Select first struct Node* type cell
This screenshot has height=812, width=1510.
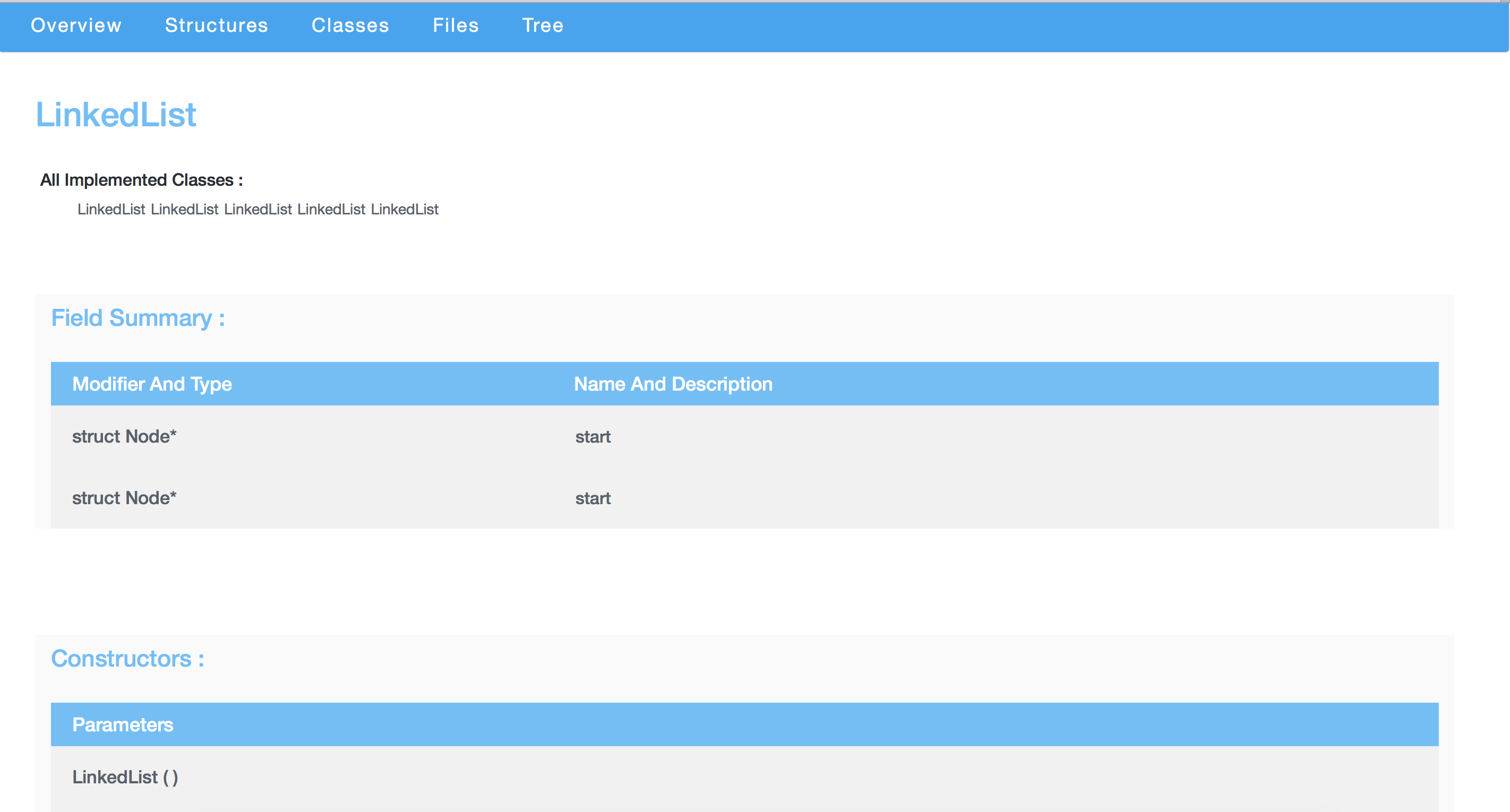coord(124,436)
